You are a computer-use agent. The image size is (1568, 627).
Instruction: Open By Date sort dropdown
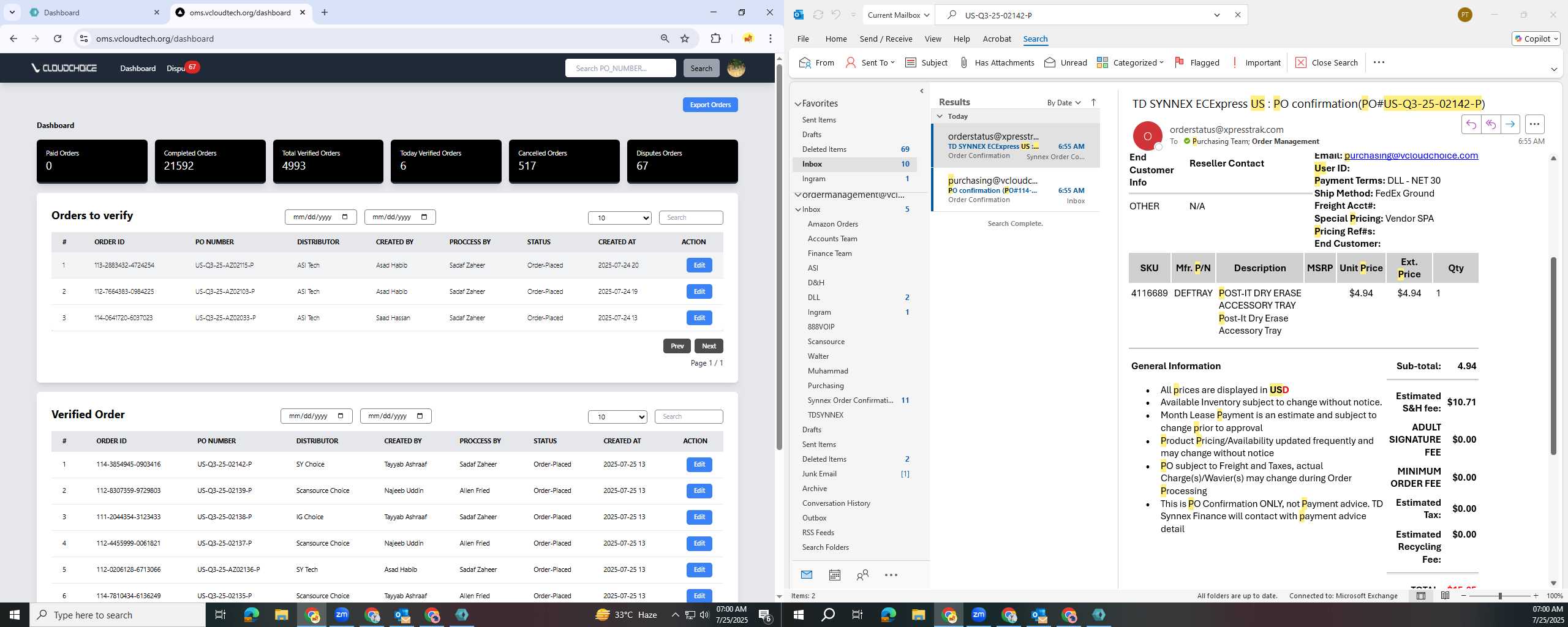[1064, 102]
